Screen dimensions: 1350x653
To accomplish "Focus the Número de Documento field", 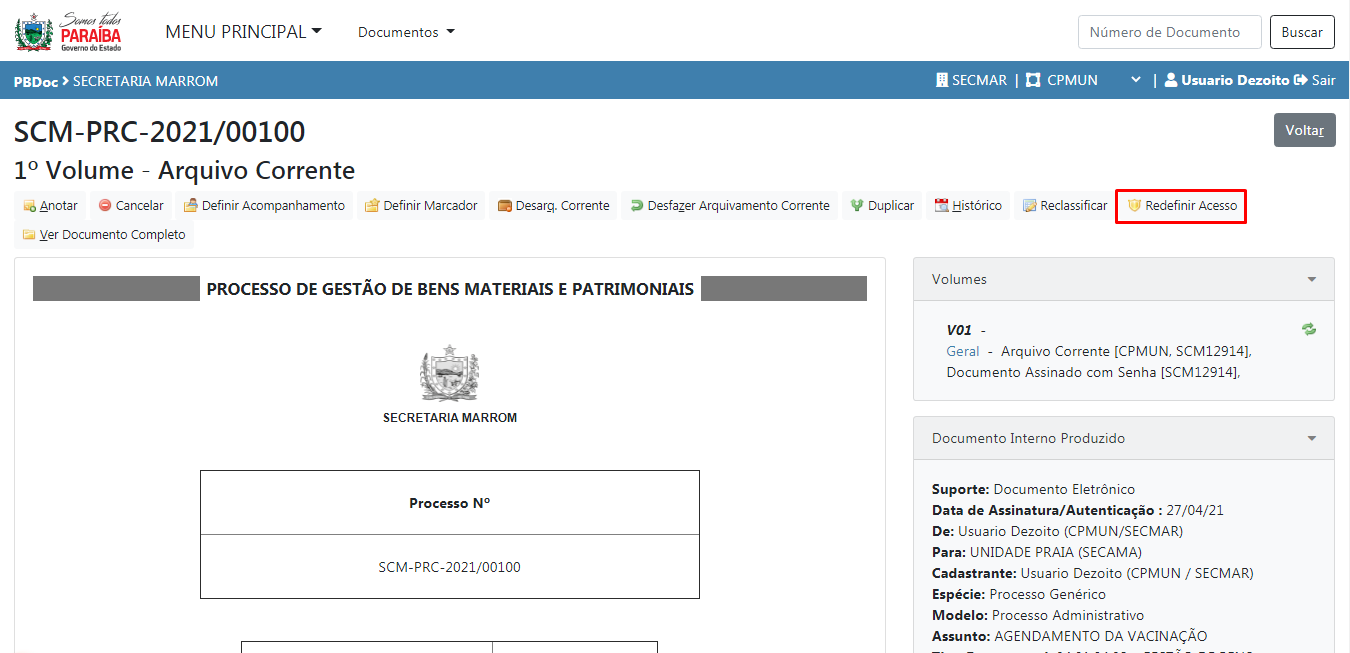I will coord(1167,32).
